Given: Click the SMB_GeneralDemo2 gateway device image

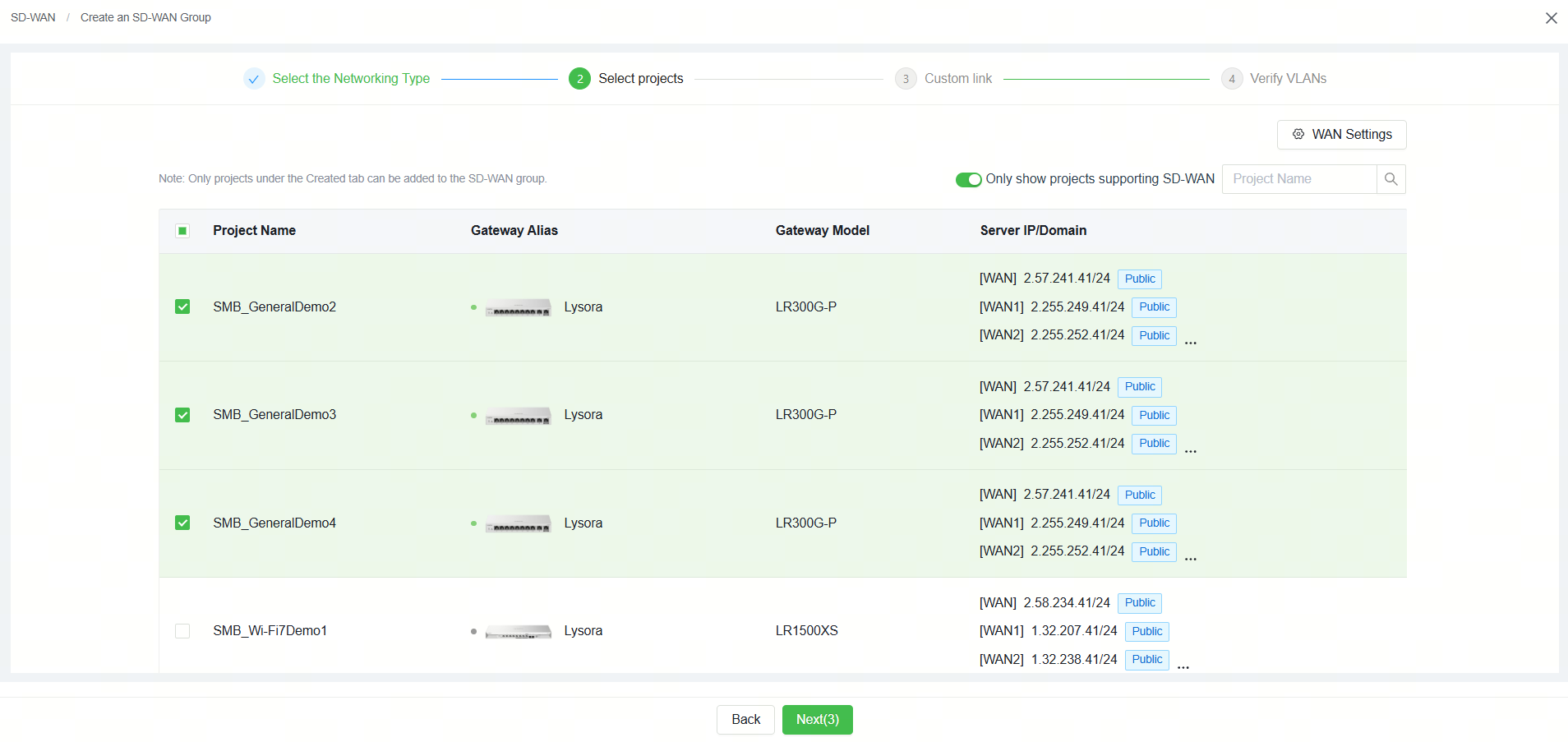Looking at the screenshot, I should point(518,308).
